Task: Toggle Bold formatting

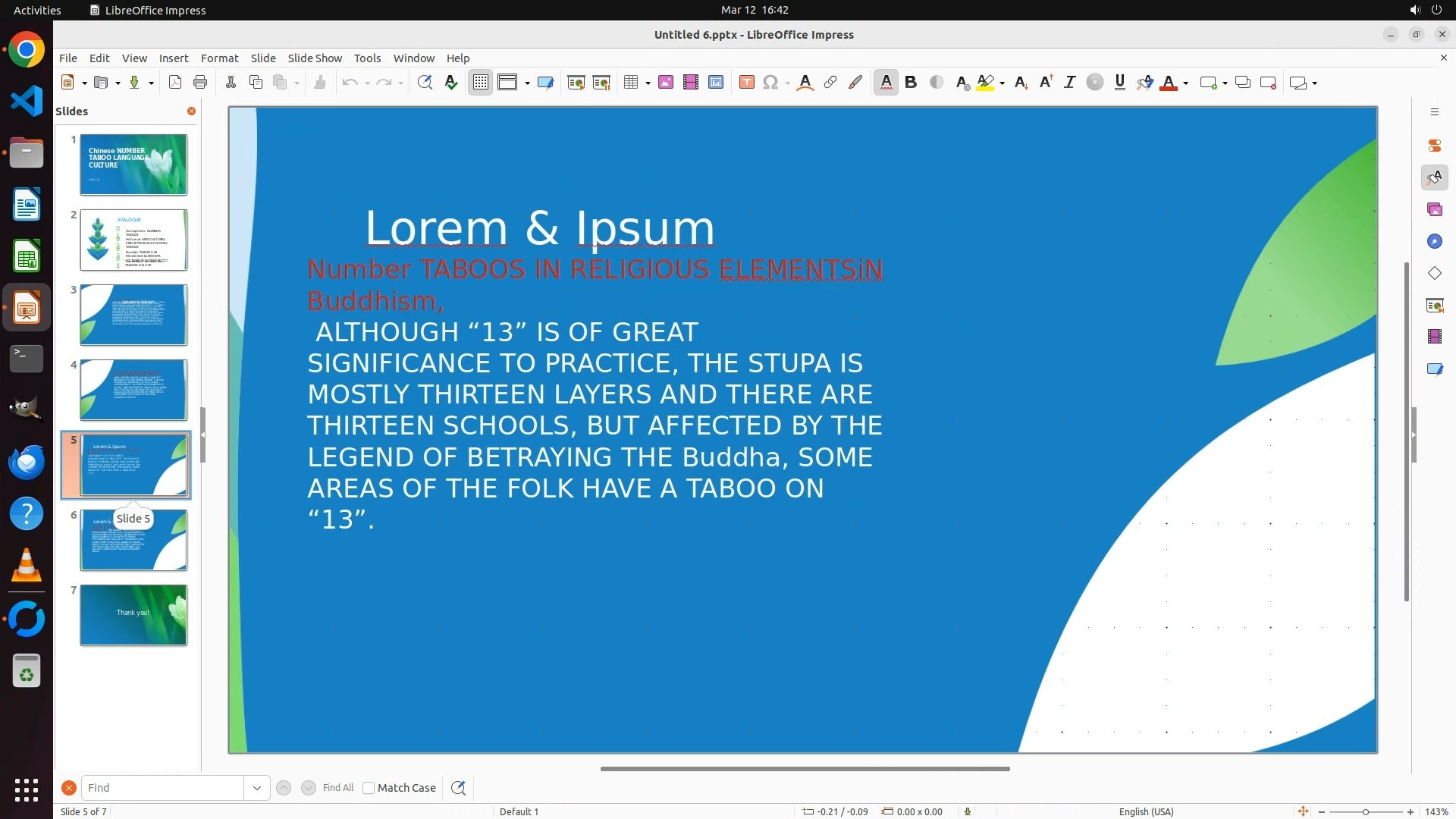Action: [x=911, y=83]
